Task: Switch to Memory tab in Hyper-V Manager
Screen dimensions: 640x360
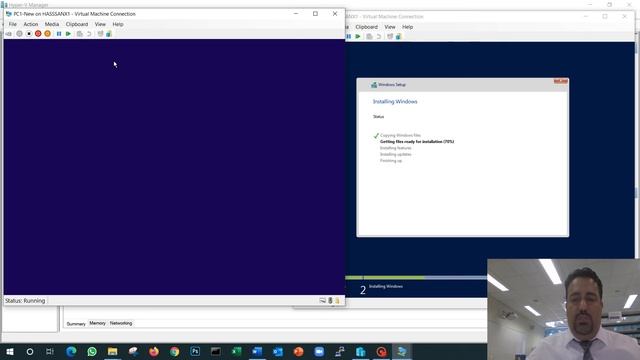Action: click(x=98, y=323)
